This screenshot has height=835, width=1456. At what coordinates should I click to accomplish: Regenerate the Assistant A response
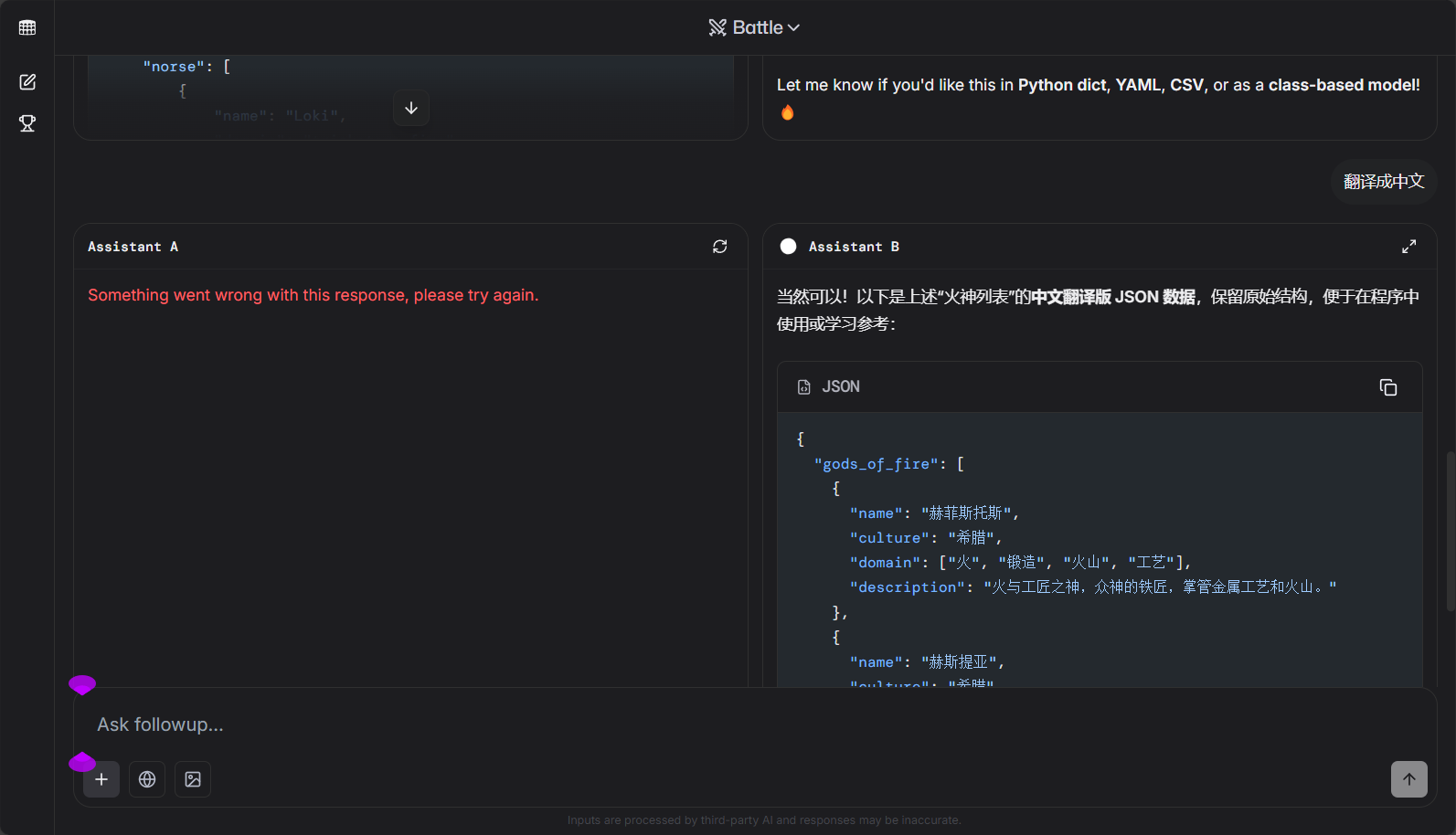(720, 247)
